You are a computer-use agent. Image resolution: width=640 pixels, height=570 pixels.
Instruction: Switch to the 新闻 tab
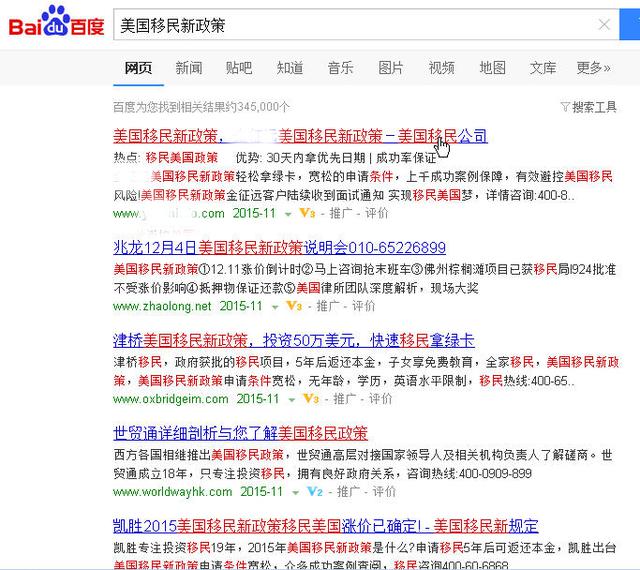189,68
